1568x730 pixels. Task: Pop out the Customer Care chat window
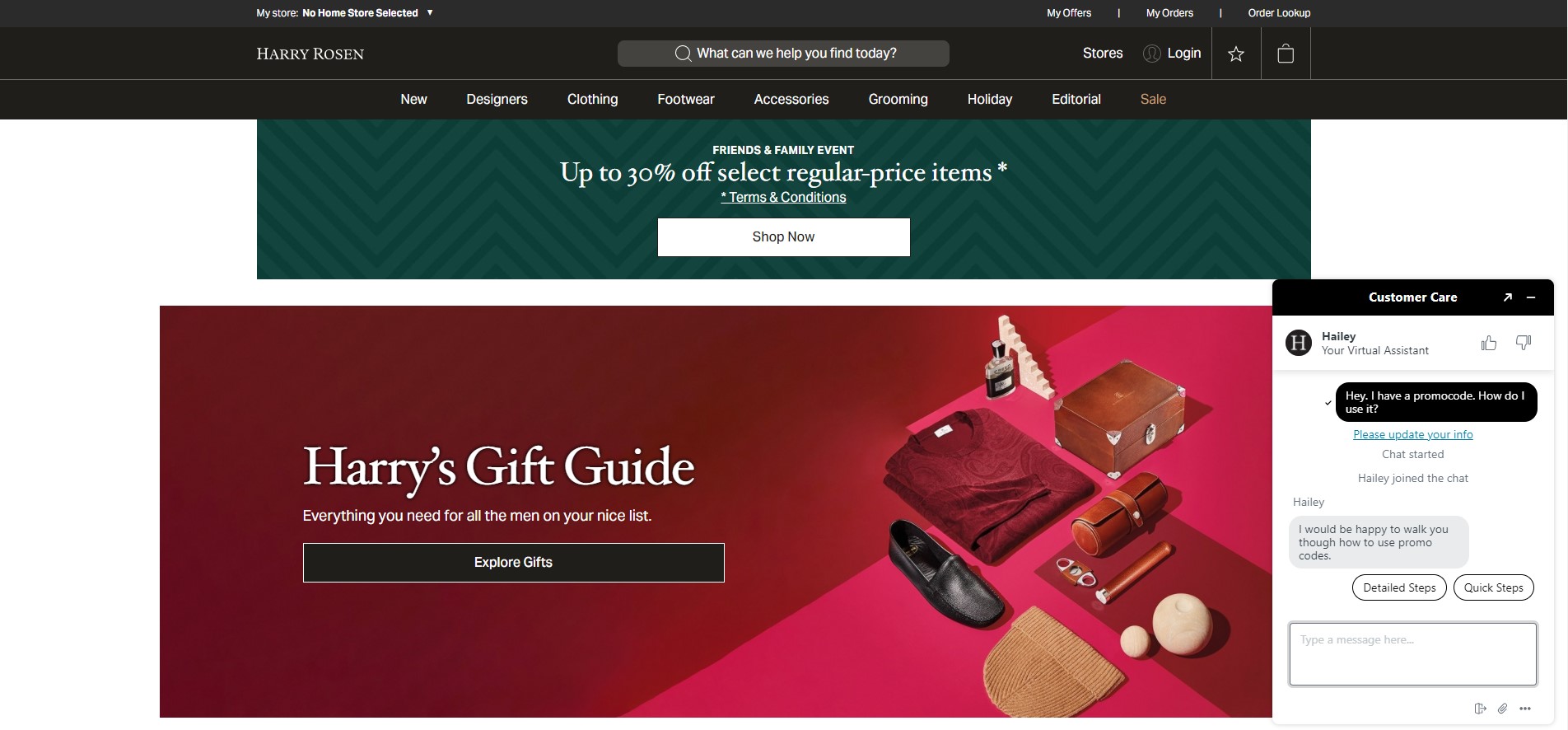point(1508,297)
